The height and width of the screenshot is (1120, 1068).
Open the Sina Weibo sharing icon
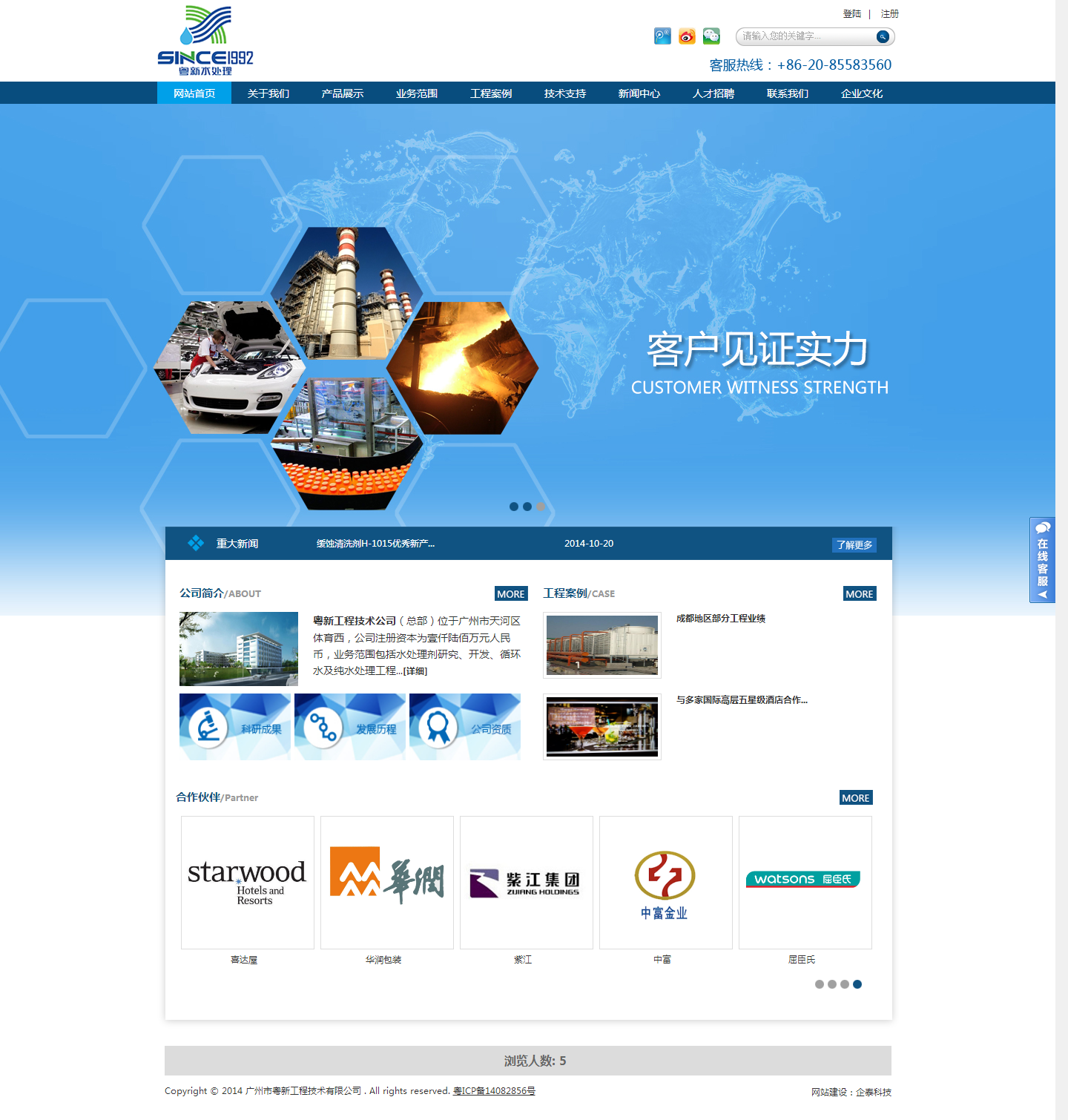[686, 35]
